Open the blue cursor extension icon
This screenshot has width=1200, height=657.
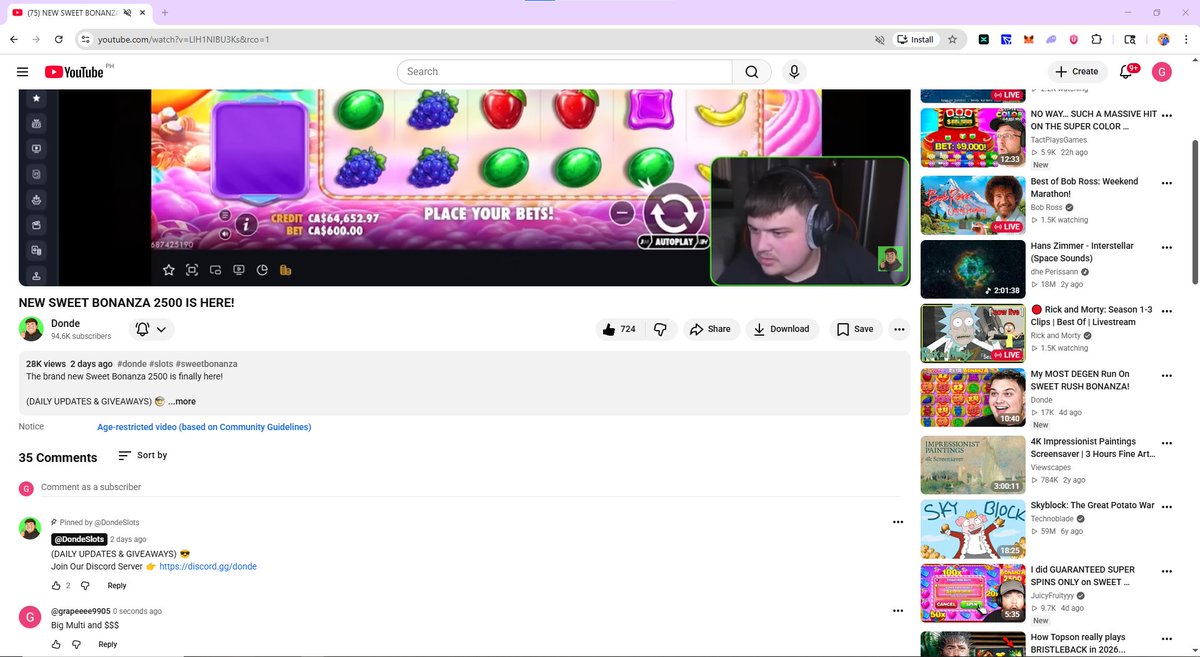[1006, 39]
